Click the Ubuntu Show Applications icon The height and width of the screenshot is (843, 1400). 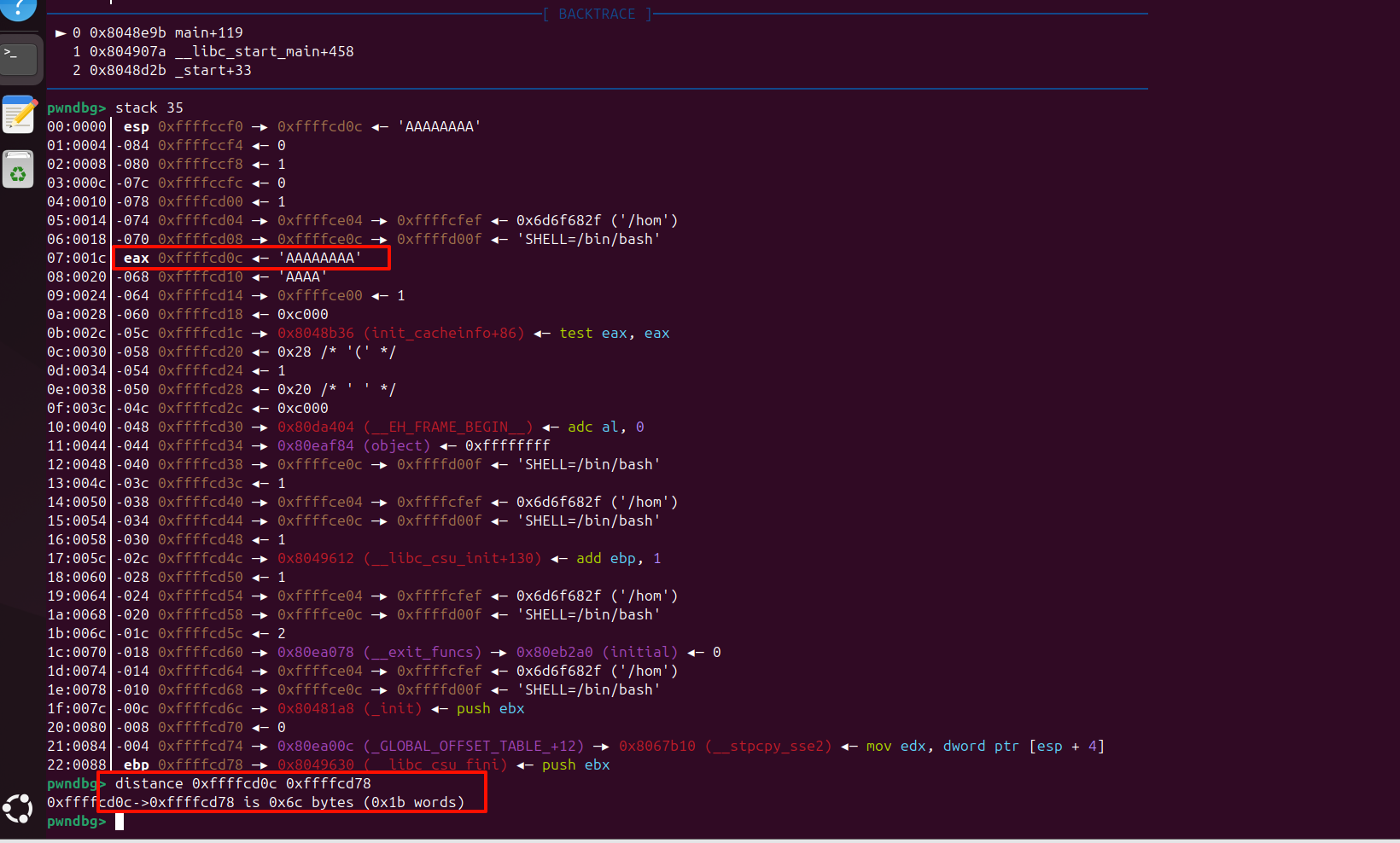(18, 809)
